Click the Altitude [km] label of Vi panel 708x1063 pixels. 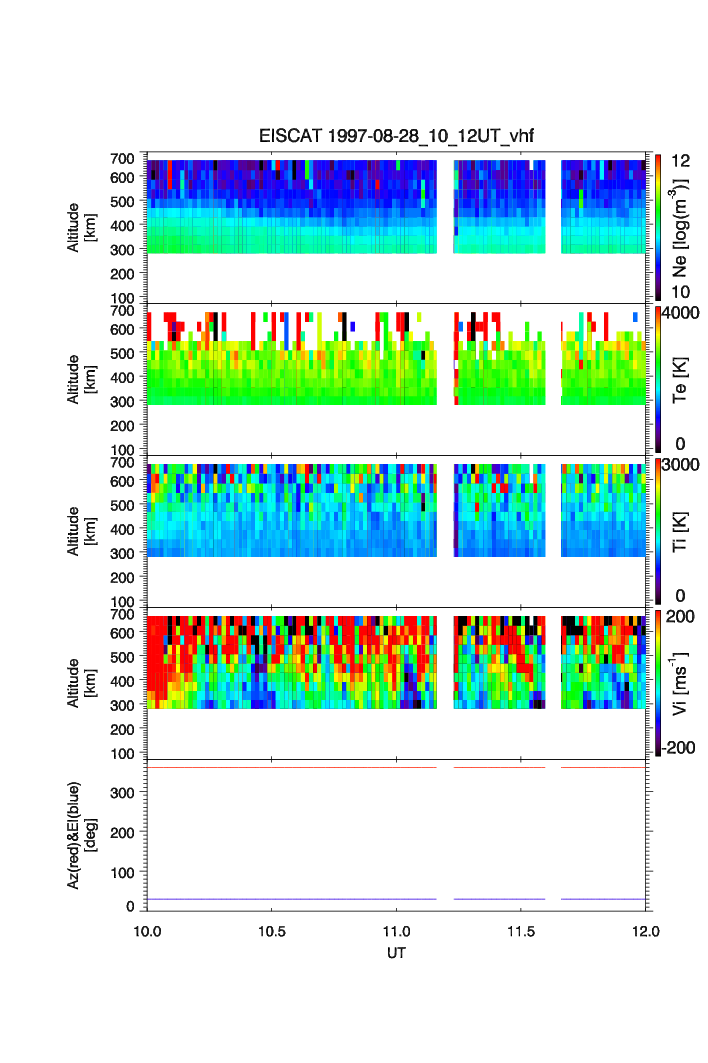[82, 683]
